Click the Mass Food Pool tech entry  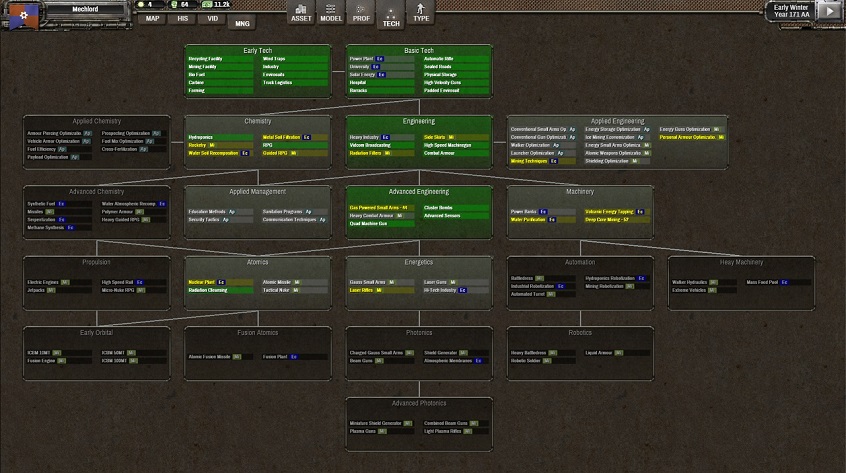[x=779, y=282]
